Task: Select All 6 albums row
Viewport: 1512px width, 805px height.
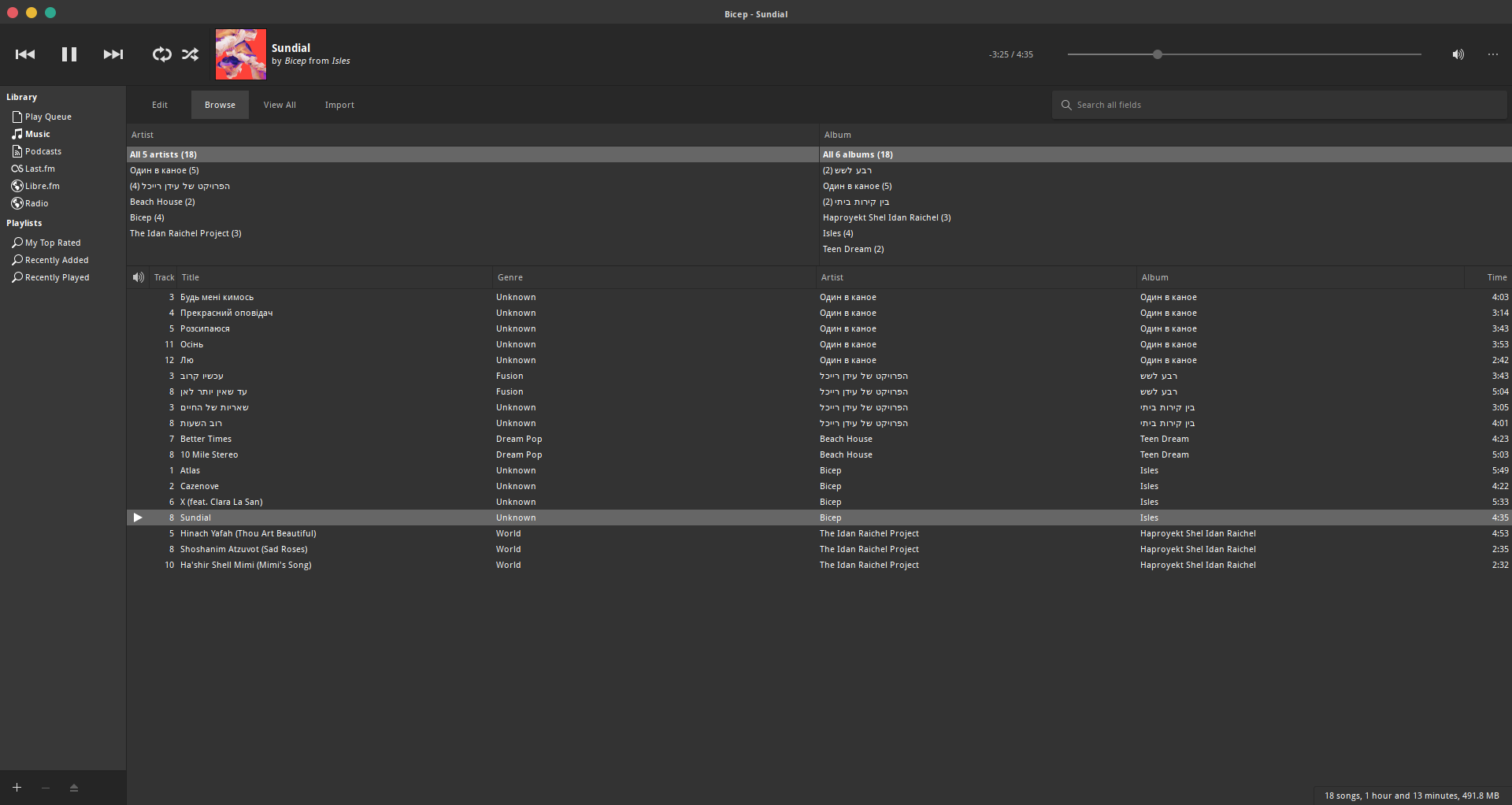Action: point(1165,154)
